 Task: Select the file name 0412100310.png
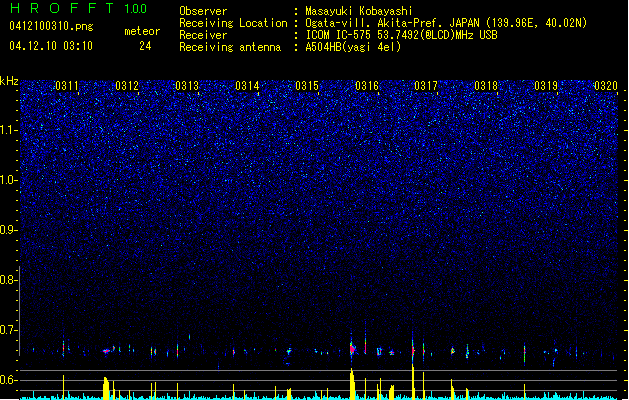tap(51, 26)
